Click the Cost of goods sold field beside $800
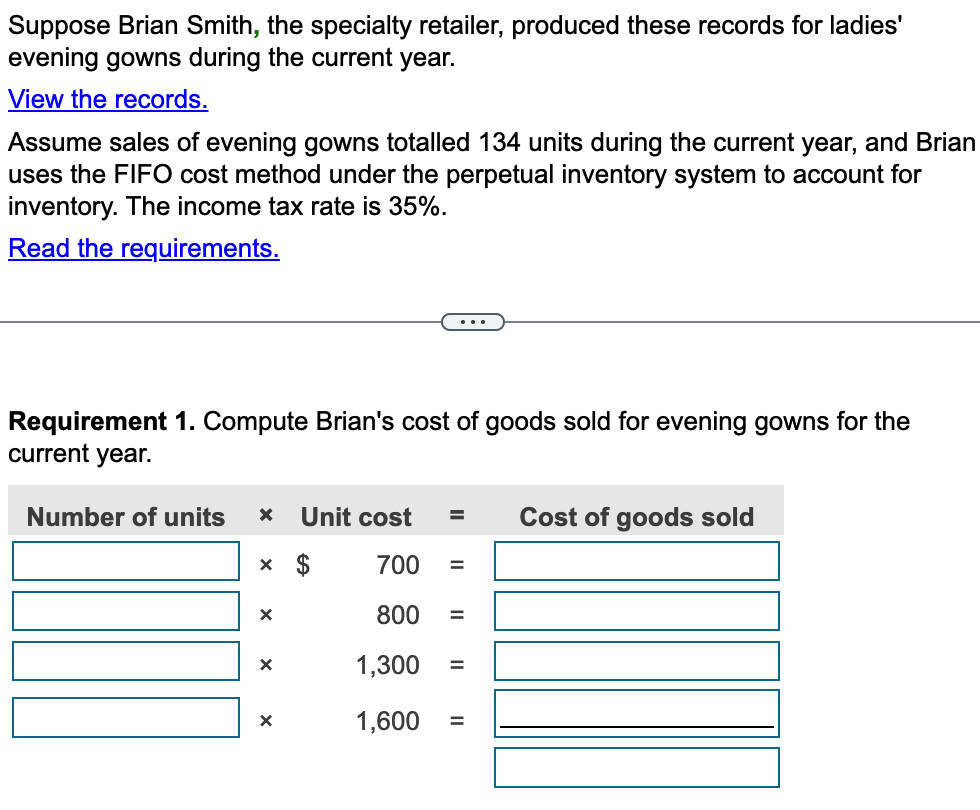 pyautogui.click(x=636, y=610)
